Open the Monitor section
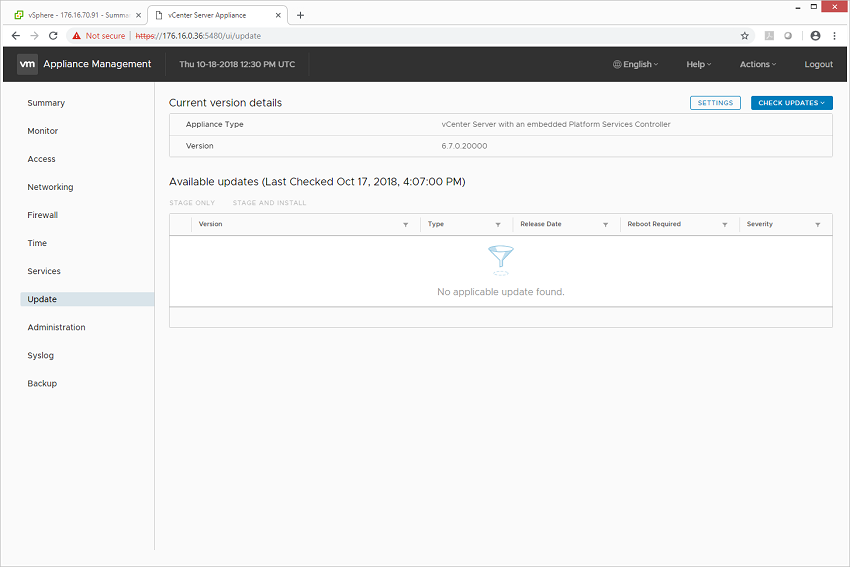 coord(43,131)
